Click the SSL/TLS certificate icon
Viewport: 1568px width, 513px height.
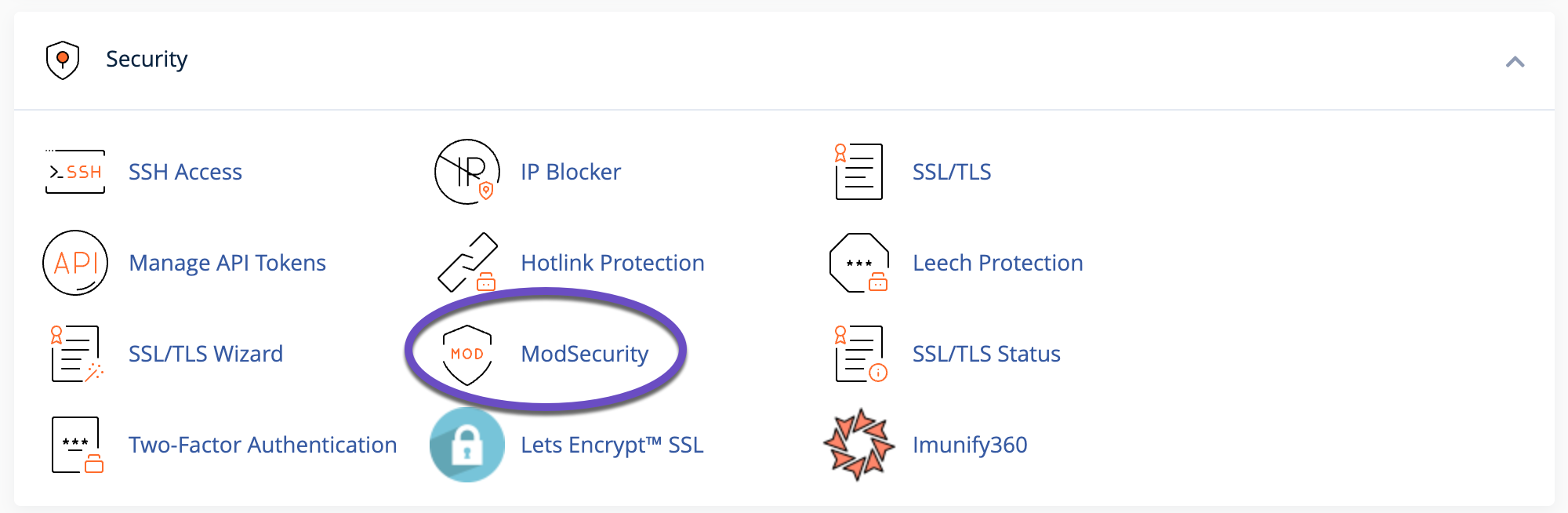[x=858, y=171]
